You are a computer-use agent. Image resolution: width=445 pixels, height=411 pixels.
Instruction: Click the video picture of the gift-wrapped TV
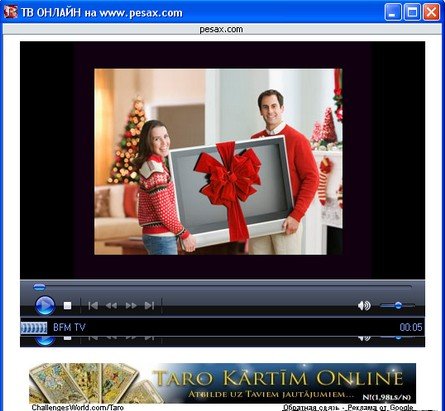(x=218, y=162)
